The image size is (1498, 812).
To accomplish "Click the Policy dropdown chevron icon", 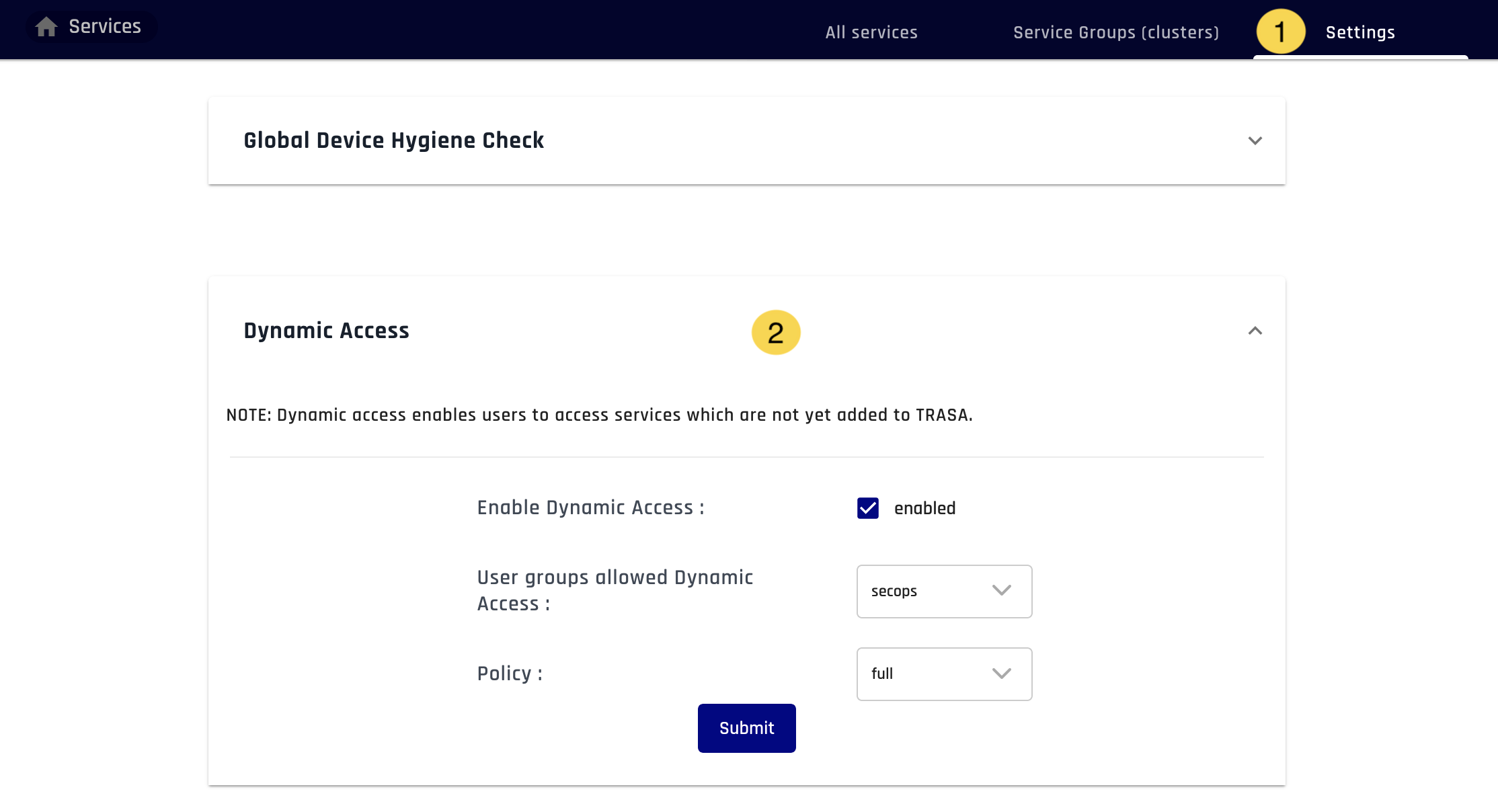I will 1001,674.
